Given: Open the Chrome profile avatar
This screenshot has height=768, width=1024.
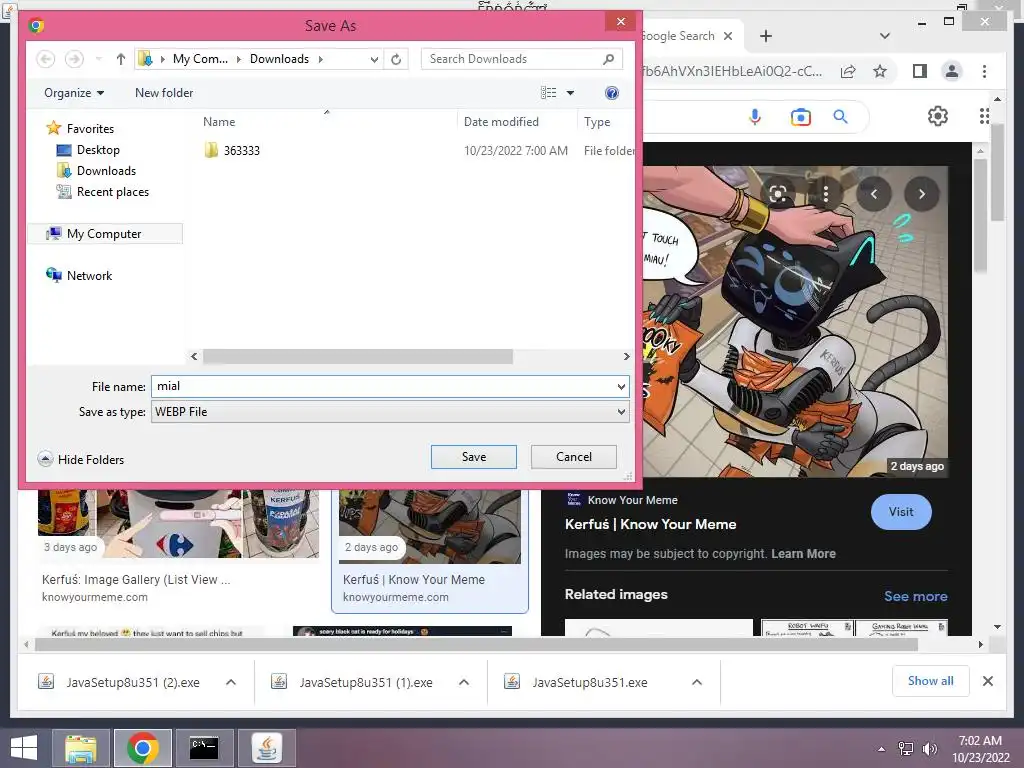Looking at the screenshot, I should (x=952, y=71).
